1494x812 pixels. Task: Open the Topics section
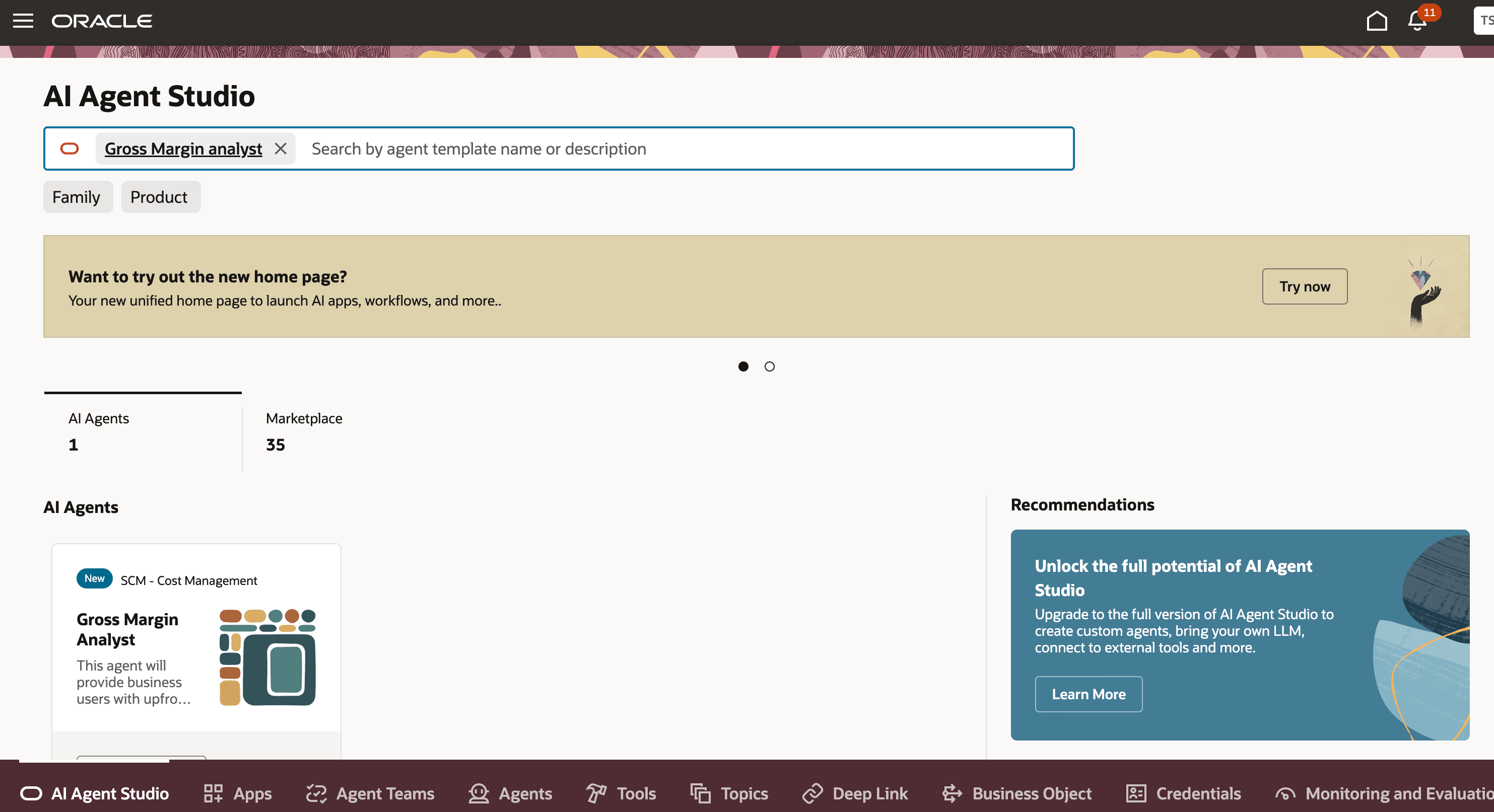point(729,793)
